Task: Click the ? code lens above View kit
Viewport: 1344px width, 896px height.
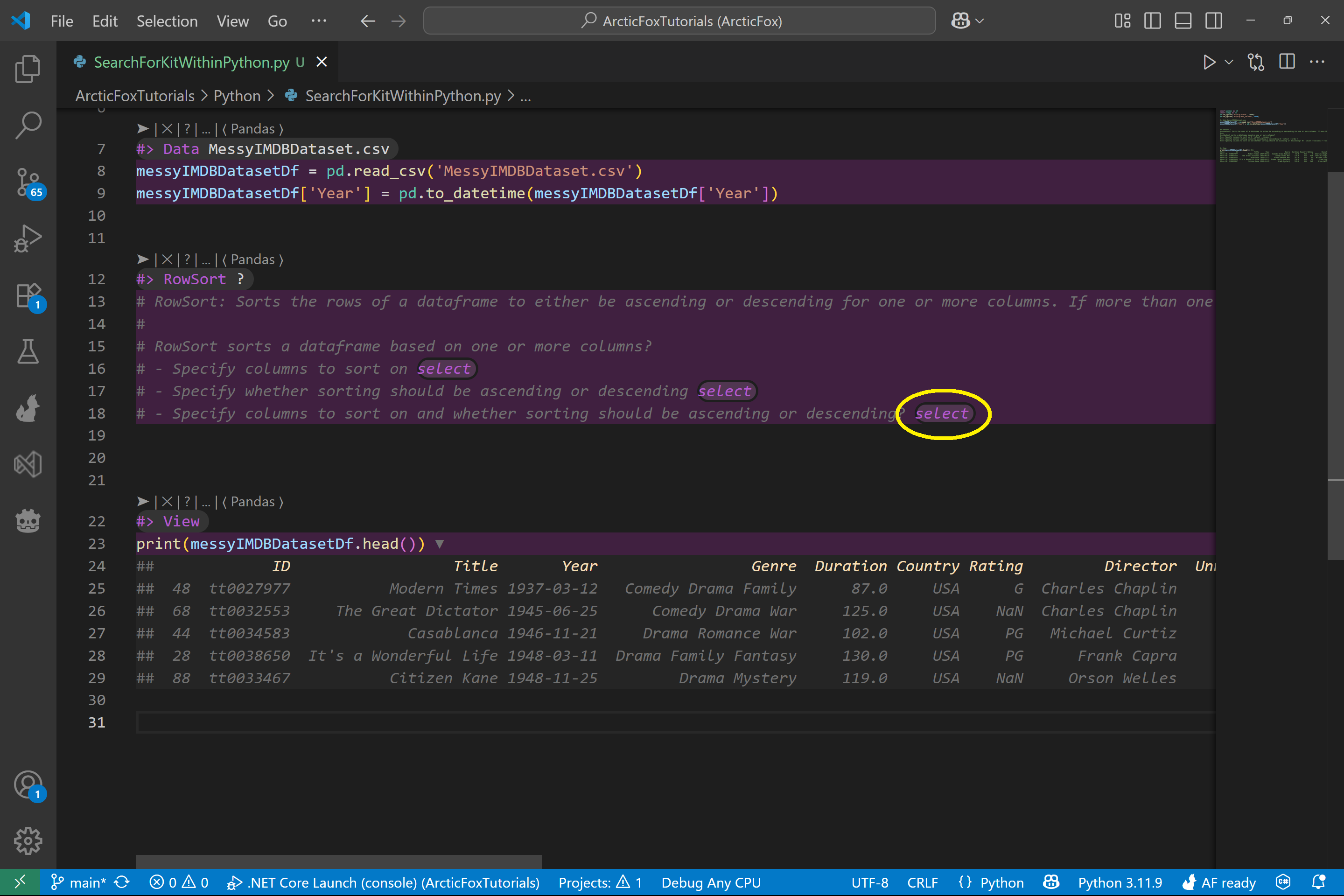Action: [187, 502]
